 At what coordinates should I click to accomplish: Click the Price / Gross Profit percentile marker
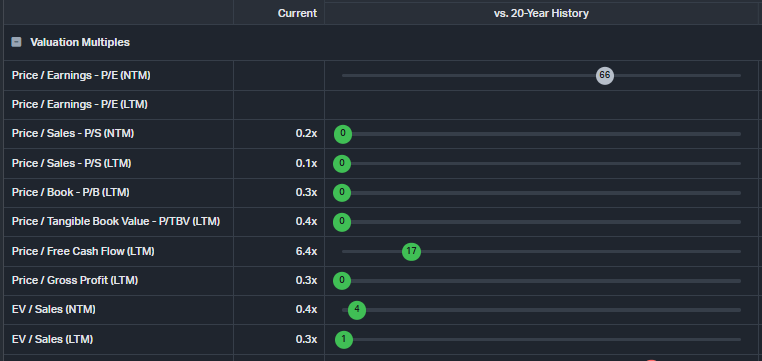pyautogui.click(x=342, y=281)
